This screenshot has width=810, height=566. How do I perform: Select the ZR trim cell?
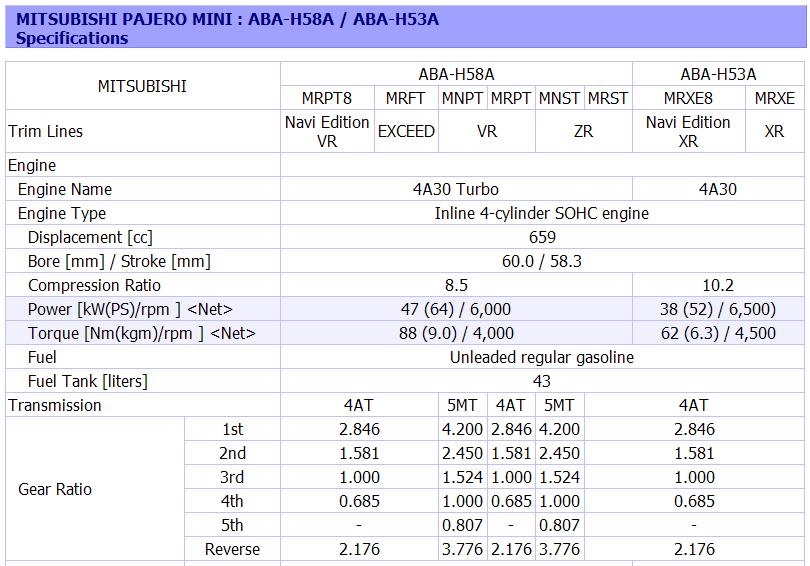pyautogui.click(x=583, y=131)
